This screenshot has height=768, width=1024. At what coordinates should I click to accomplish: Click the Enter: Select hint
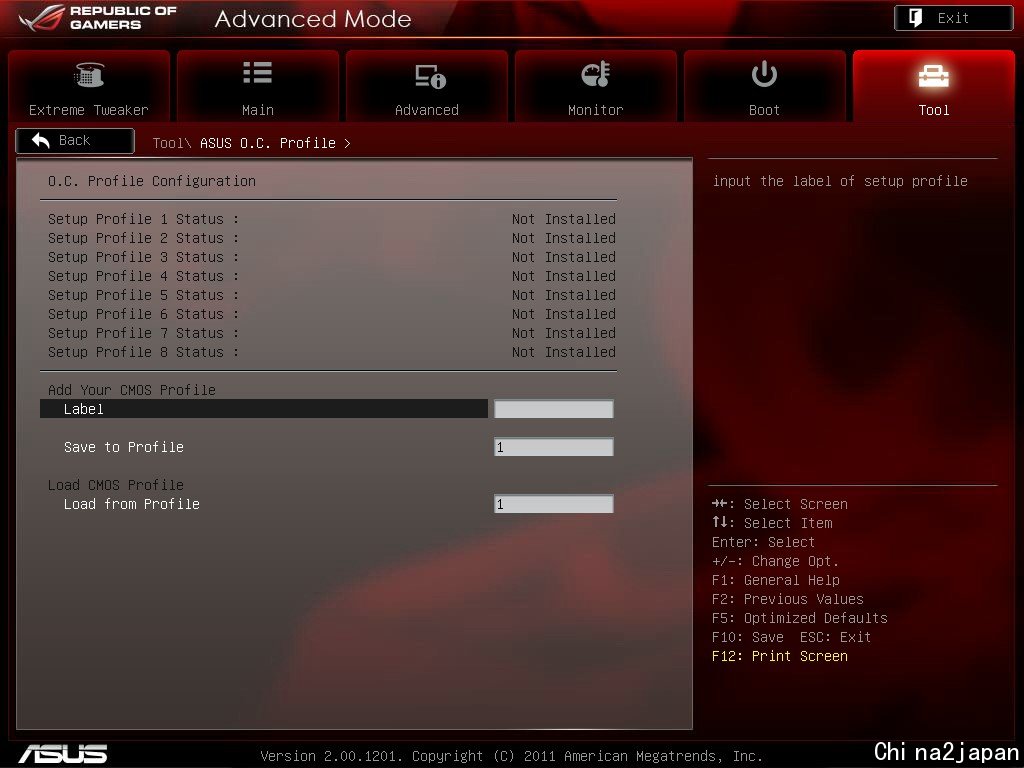763,542
